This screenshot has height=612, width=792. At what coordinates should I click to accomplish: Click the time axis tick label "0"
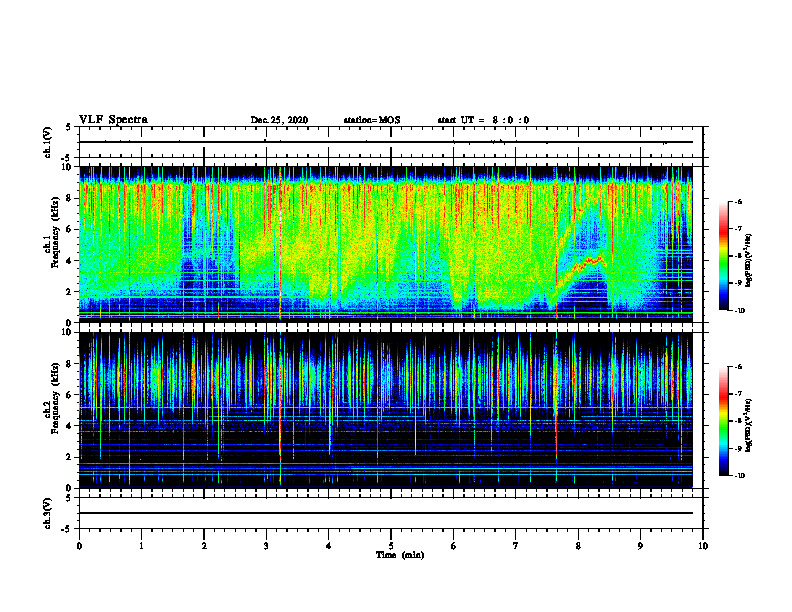pos(79,546)
